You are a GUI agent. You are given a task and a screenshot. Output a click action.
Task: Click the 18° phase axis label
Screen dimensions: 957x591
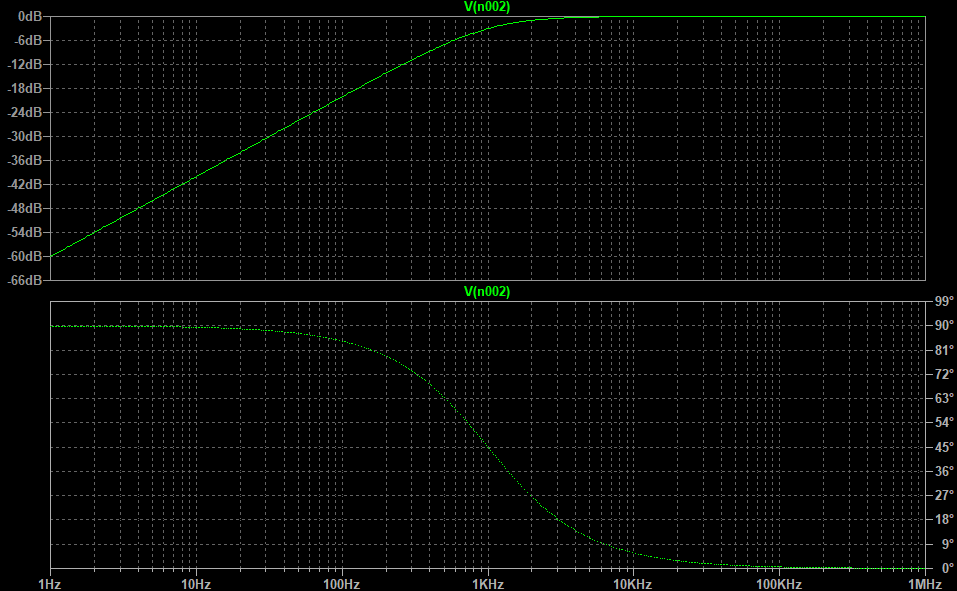pyautogui.click(x=942, y=519)
